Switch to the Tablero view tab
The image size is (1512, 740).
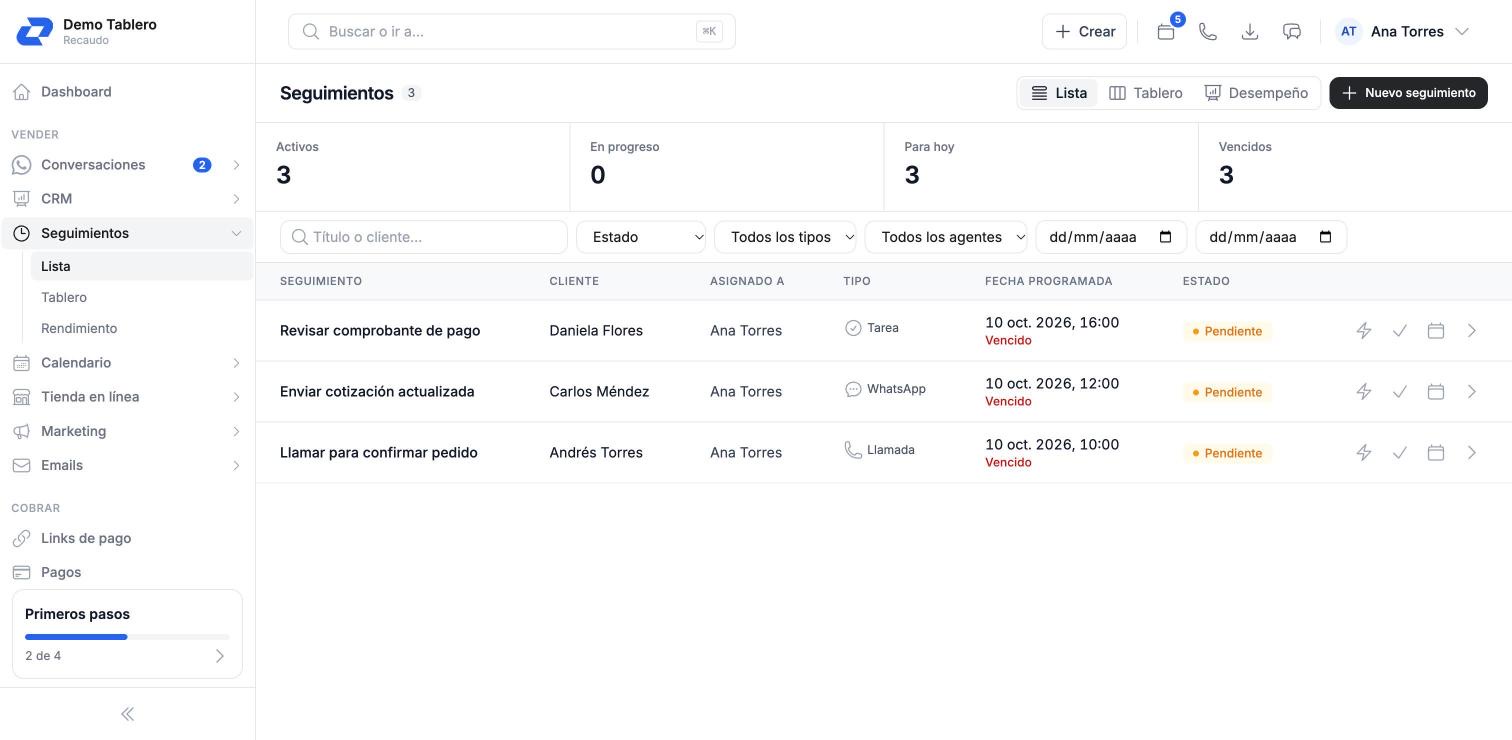(1146, 93)
